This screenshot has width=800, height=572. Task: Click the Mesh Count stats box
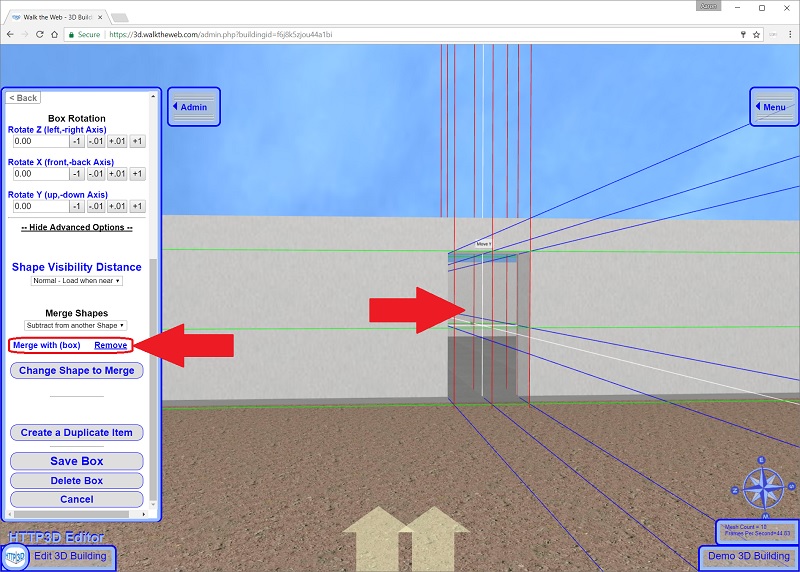pyautogui.click(x=757, y=531)
